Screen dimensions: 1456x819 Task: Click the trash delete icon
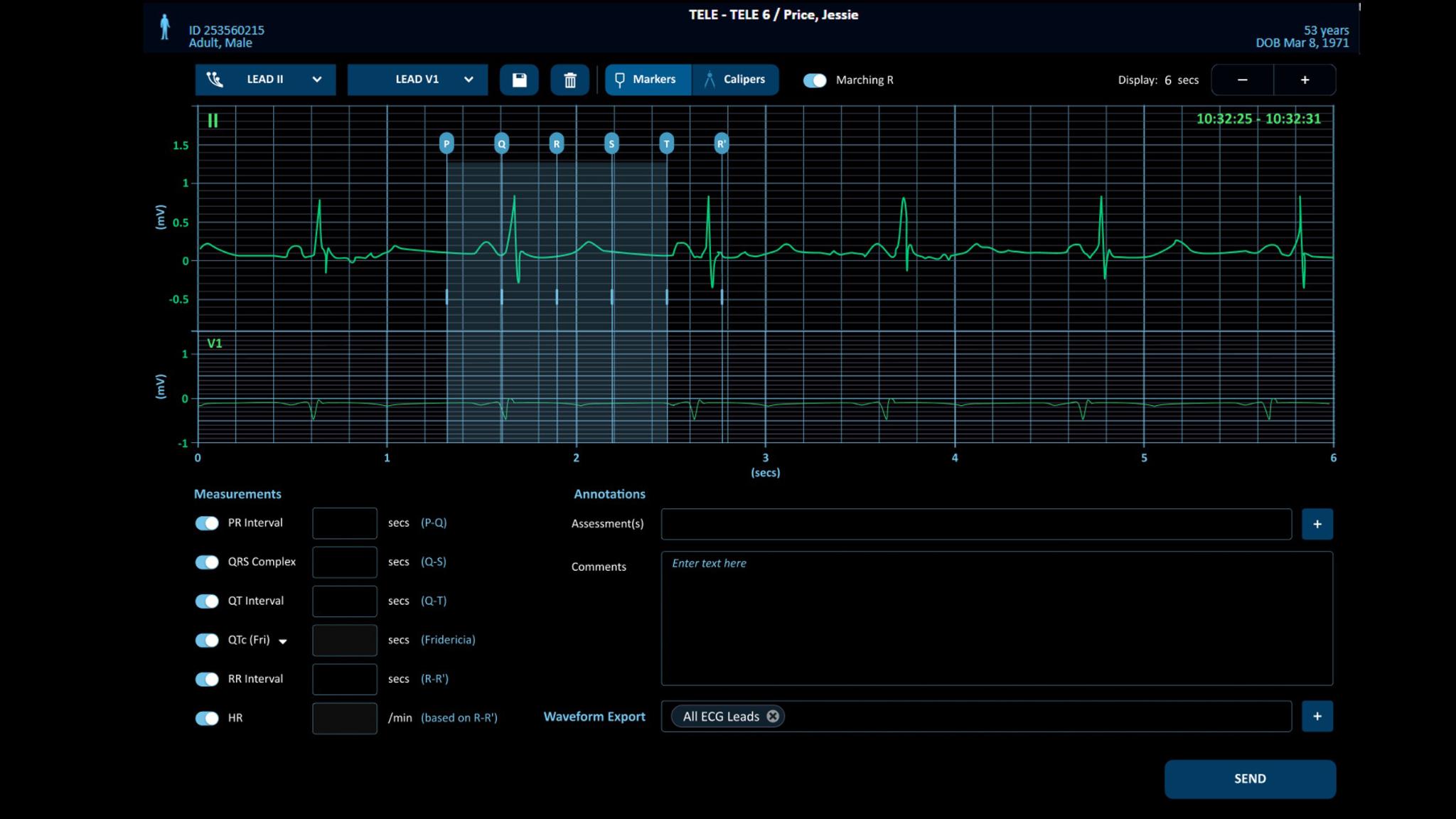(569, 80)
